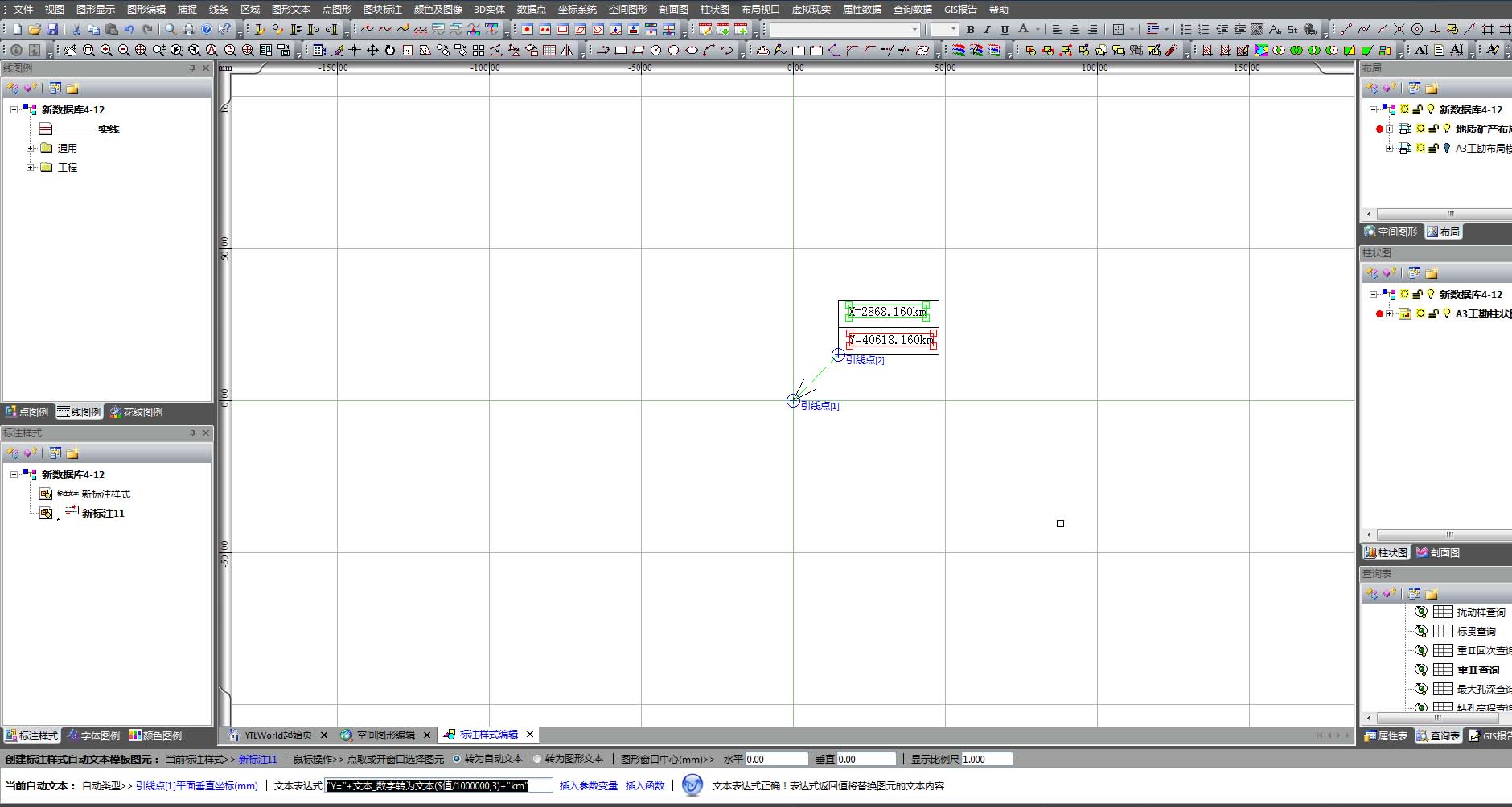Select the Move four-arrow tool
Image resolution: width=1512 pixels, height=807 pixels.
(x=372, y=50)
